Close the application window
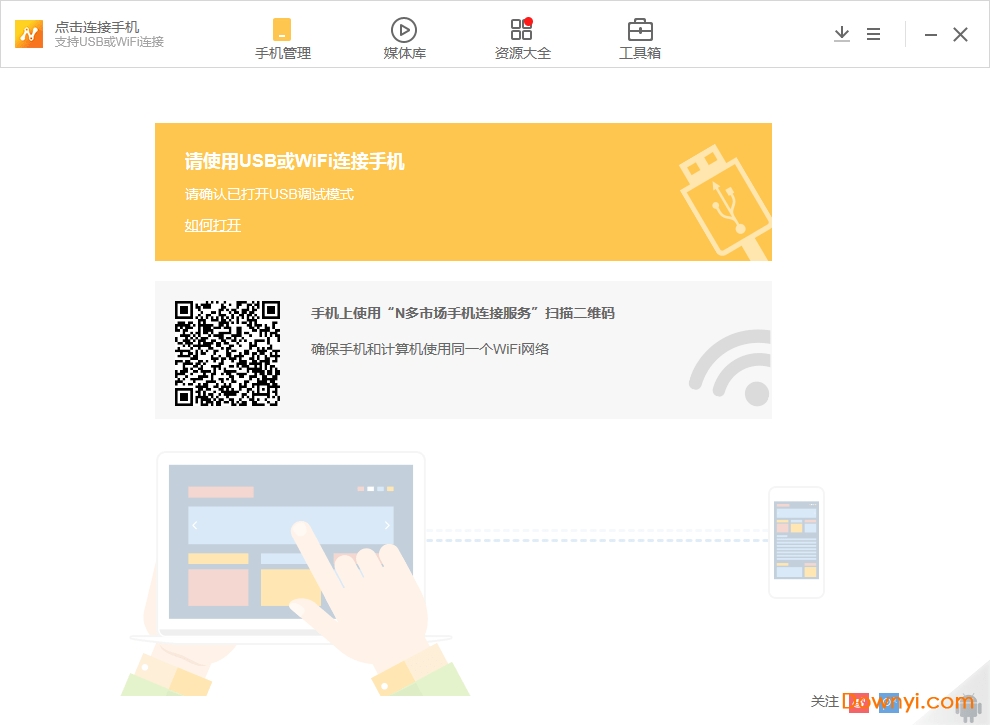This screenshot has width=990, height=725. [960, 35]
